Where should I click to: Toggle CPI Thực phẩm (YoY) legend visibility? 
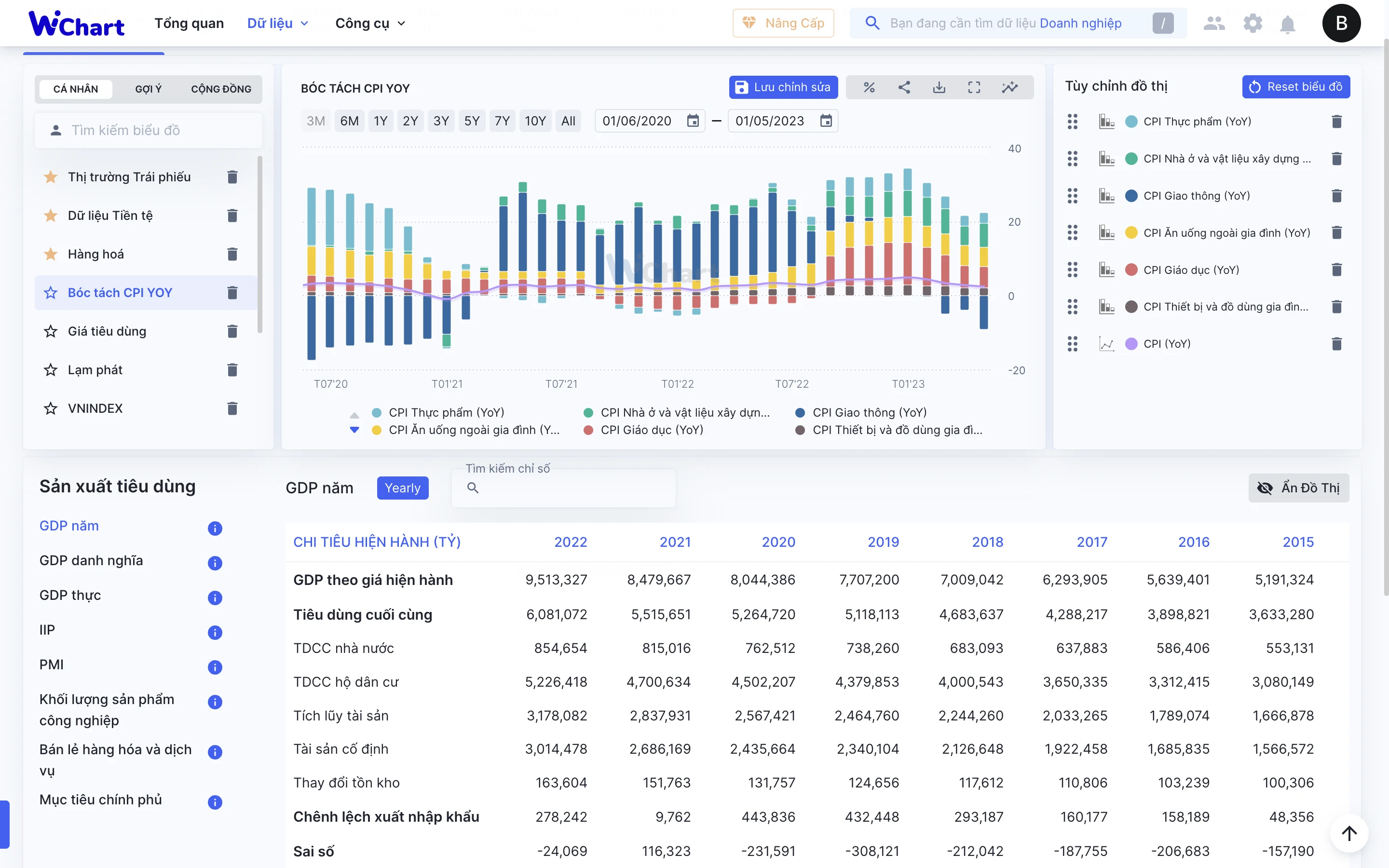pos(438,413)
